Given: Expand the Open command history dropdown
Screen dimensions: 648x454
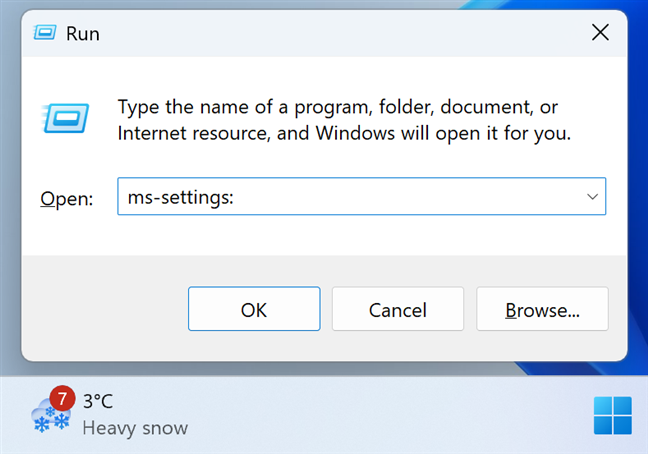Looking at the screenshot, I should 592,197.
